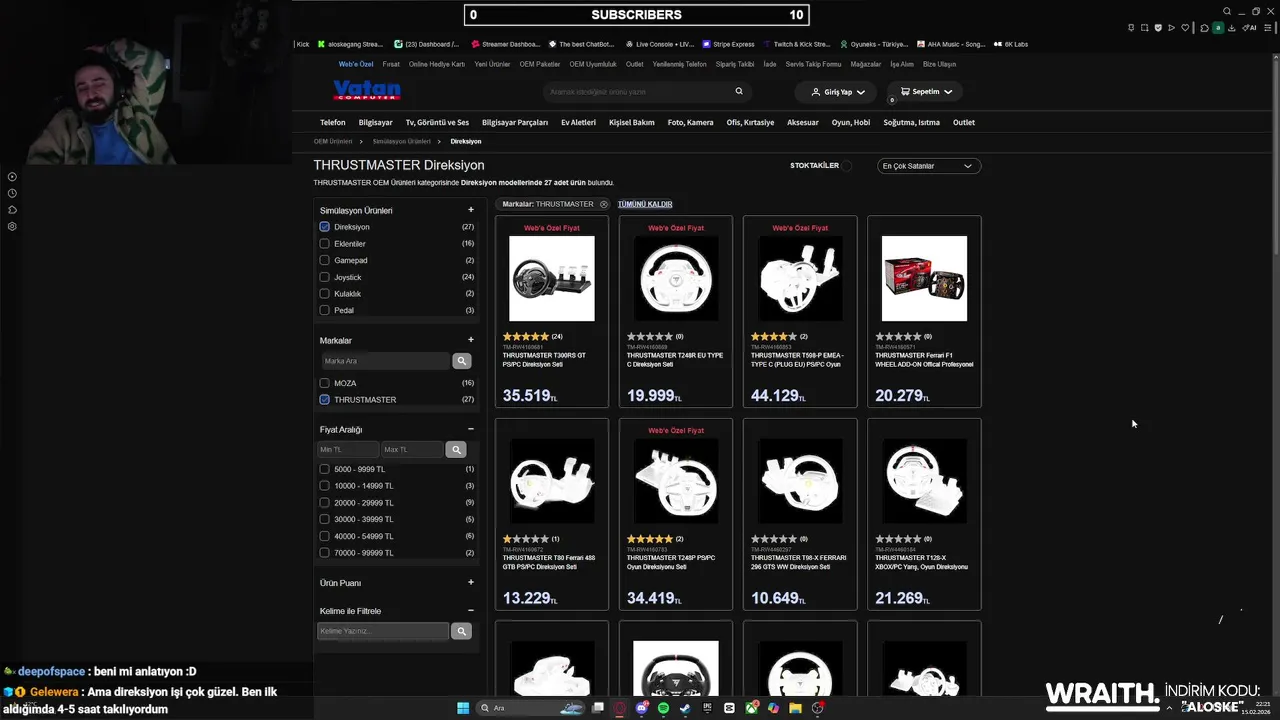Check the Gamepad category checkbox
The image size is (1280, 720).
tap(324, 260)
